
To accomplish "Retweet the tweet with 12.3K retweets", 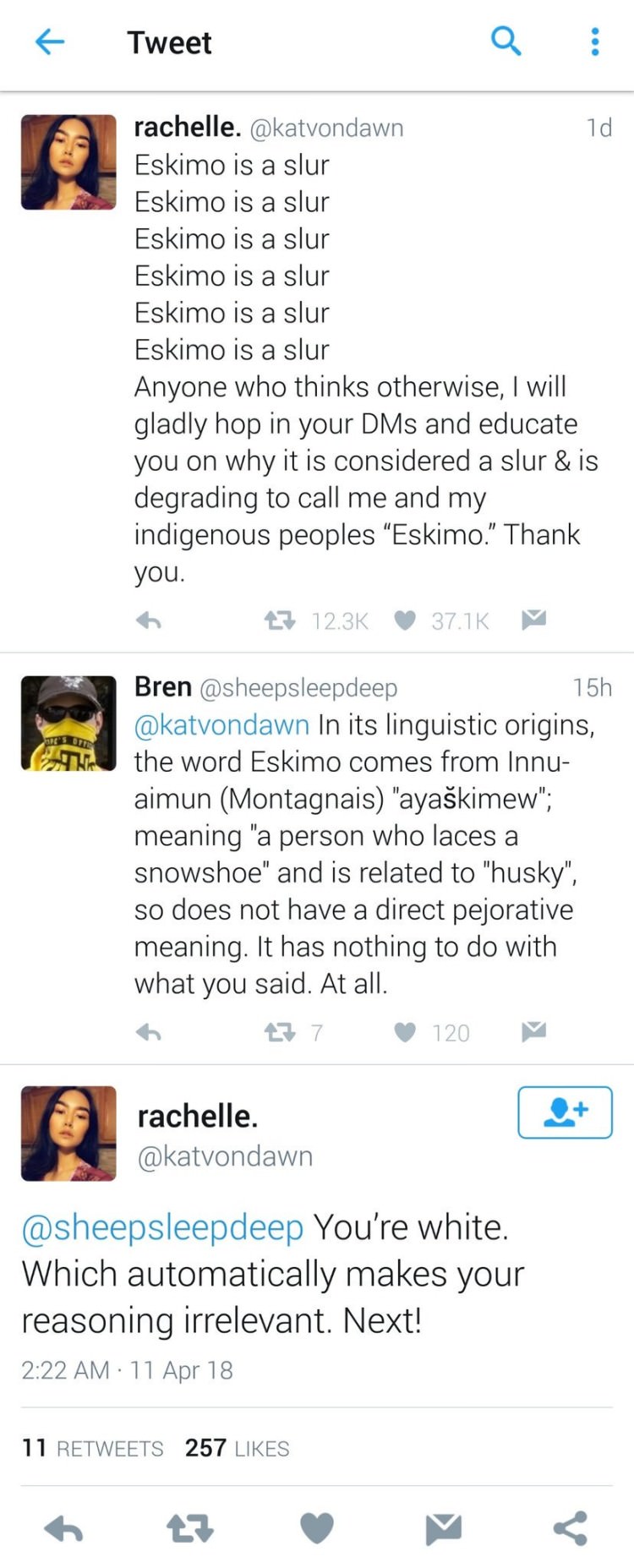I will (279, 621).
